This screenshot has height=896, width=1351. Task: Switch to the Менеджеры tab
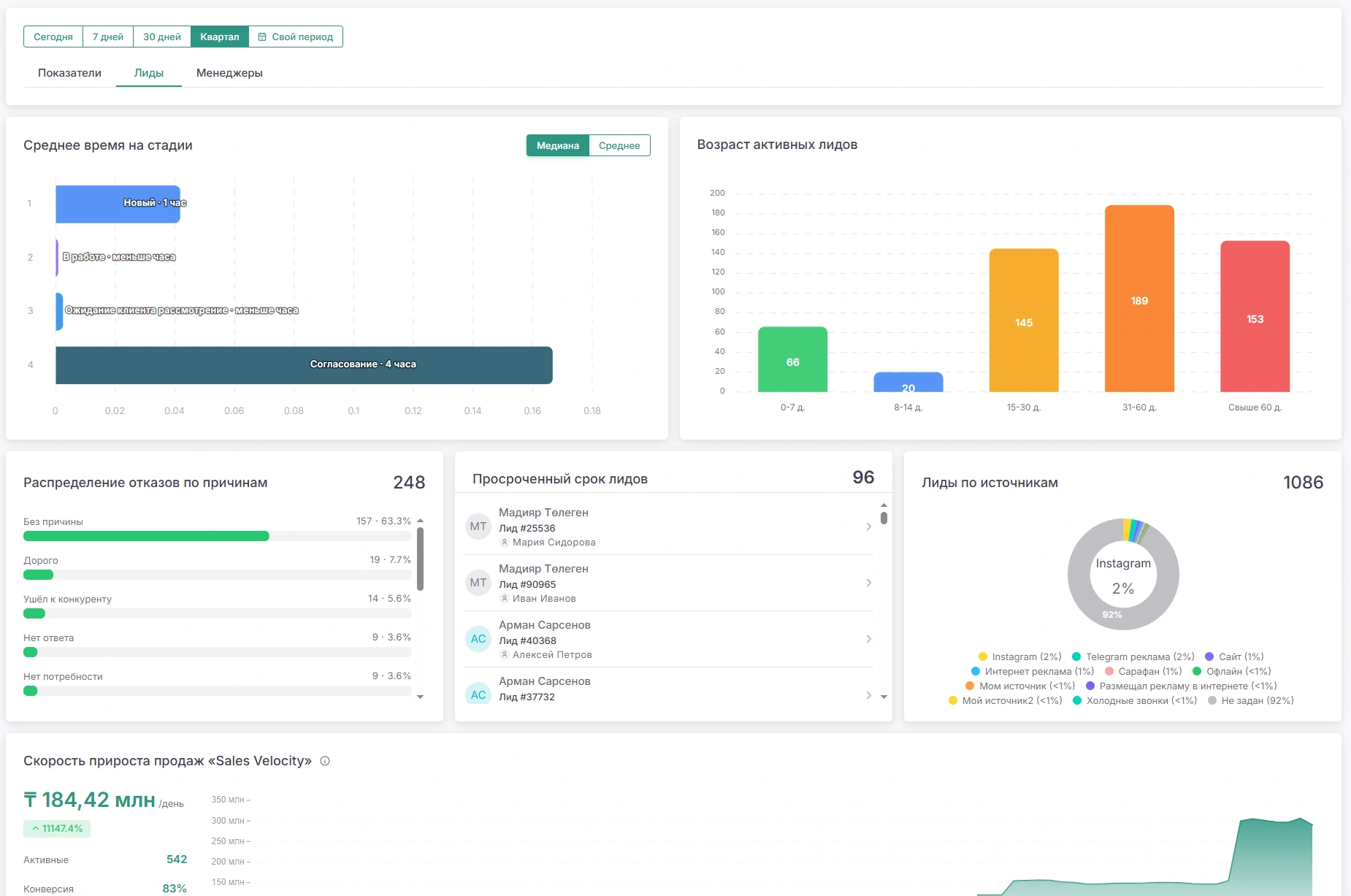[229, 73]
